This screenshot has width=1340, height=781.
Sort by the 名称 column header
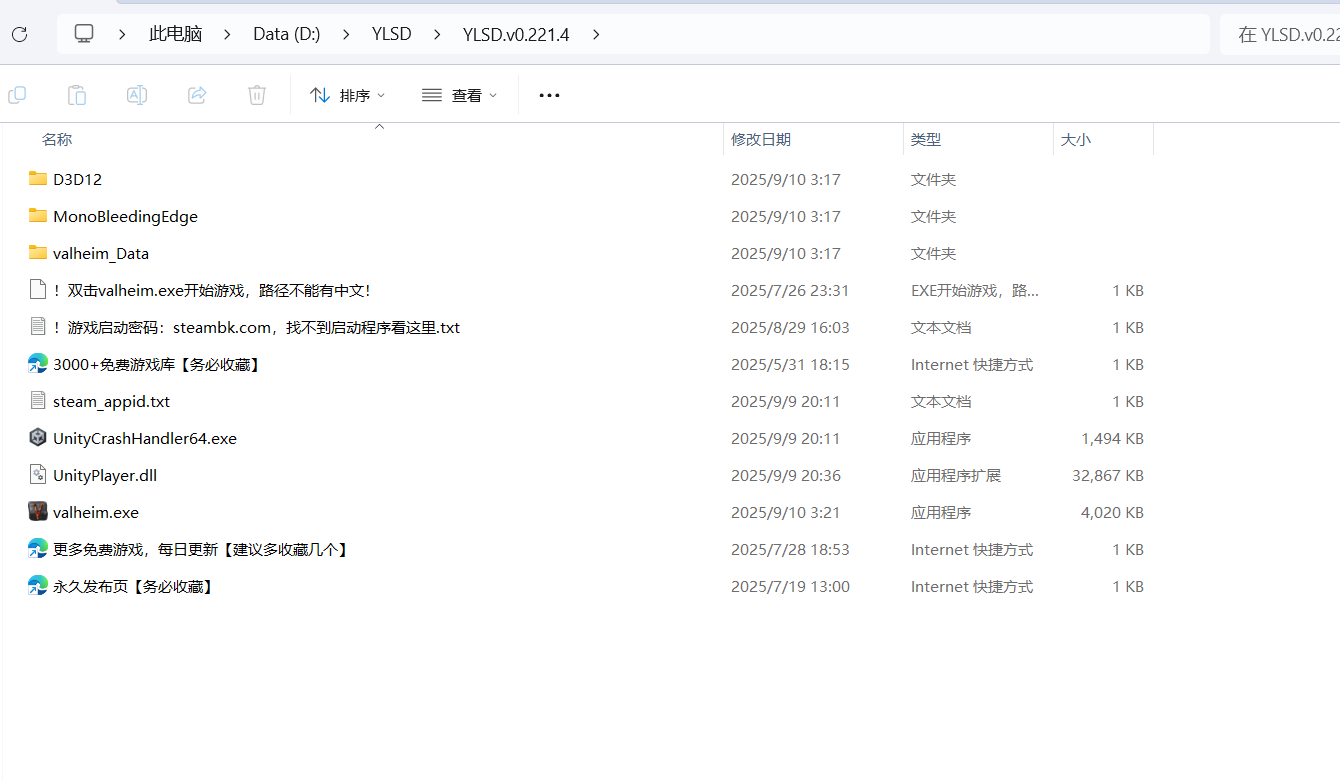(57, 140)
